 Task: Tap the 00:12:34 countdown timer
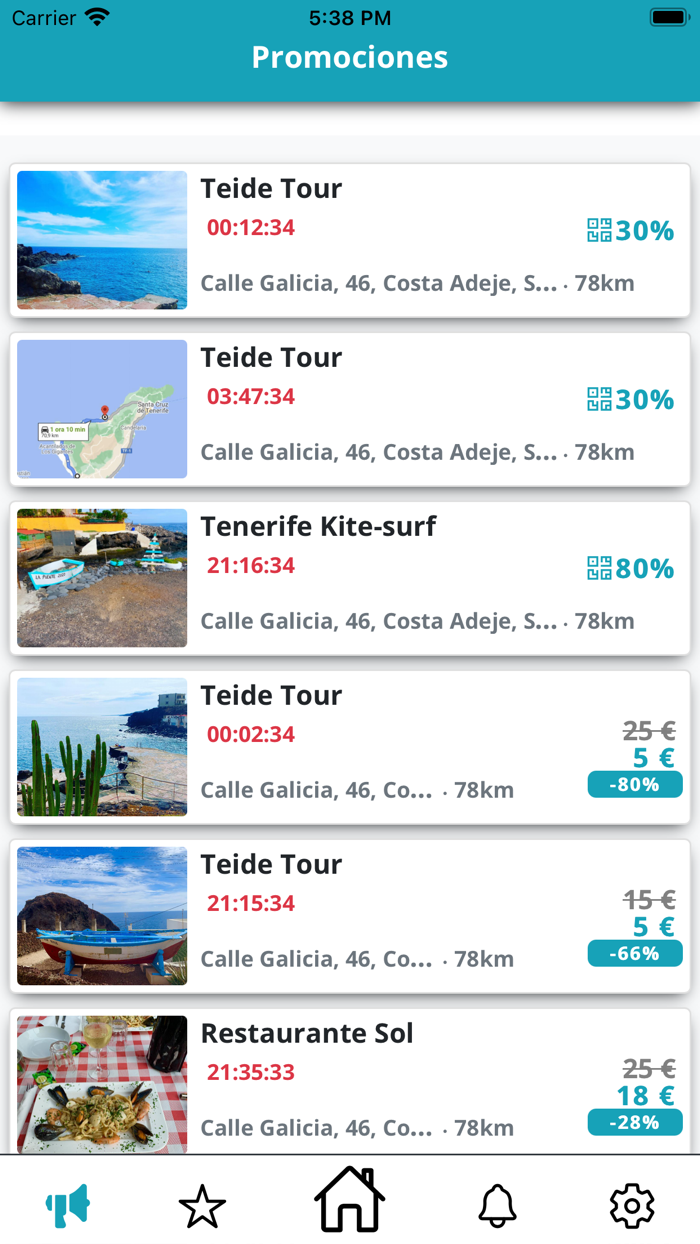(x=251, y=228)
